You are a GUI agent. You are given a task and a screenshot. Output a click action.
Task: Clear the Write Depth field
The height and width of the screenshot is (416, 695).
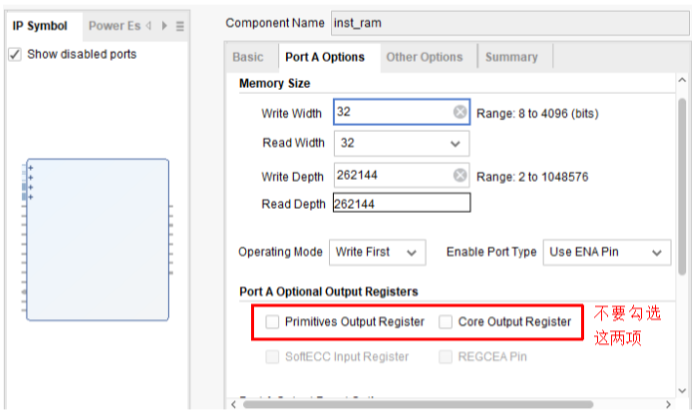coord(460,176)
